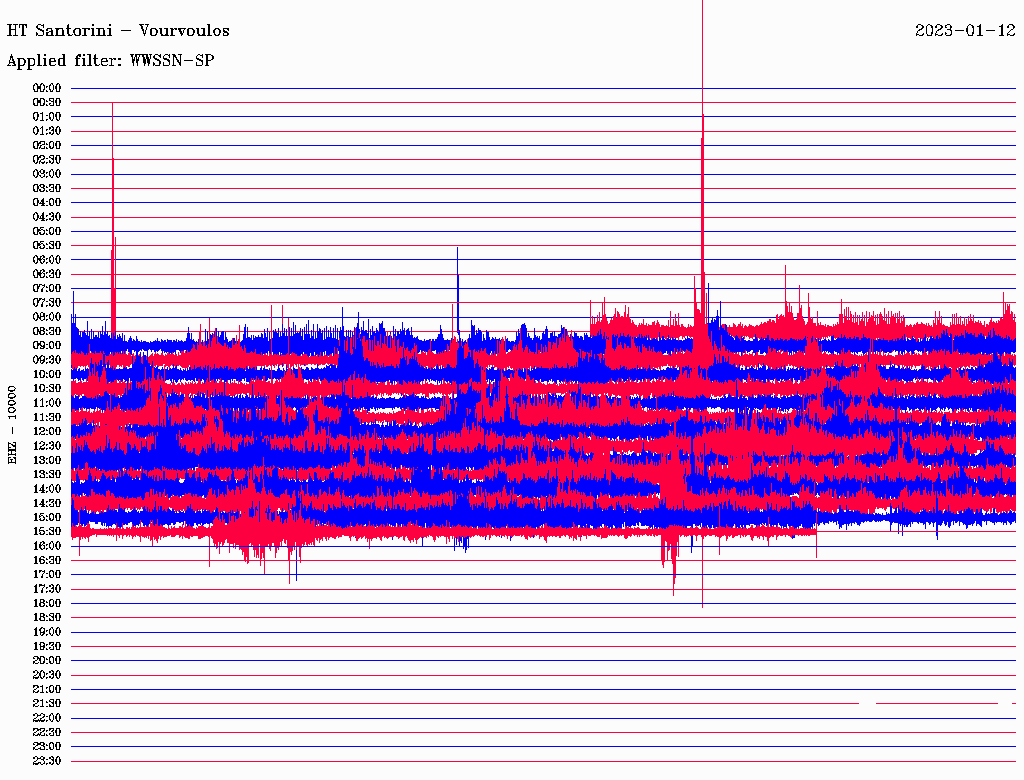Viewport: 1024px width, 780px height.
Task: Click the 23:30 time label
Action: pyautogui.click(x=47, y=761)
